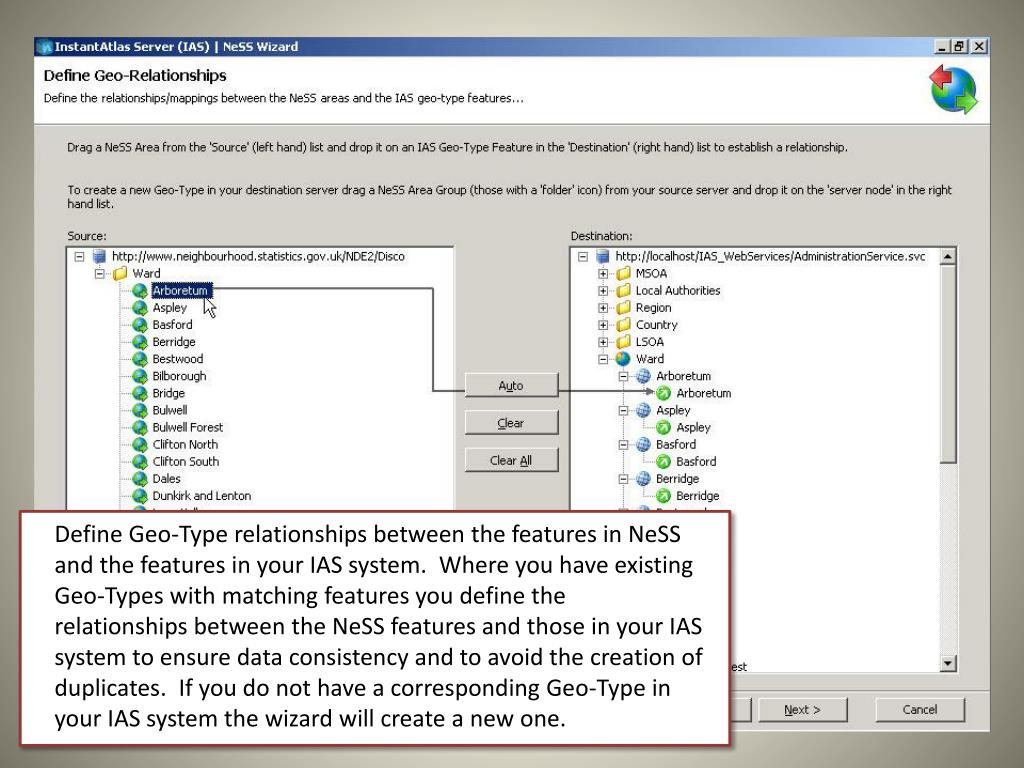
Task: Click the Arboretum parent globe icon in Destination
Action: pos(643,376)
